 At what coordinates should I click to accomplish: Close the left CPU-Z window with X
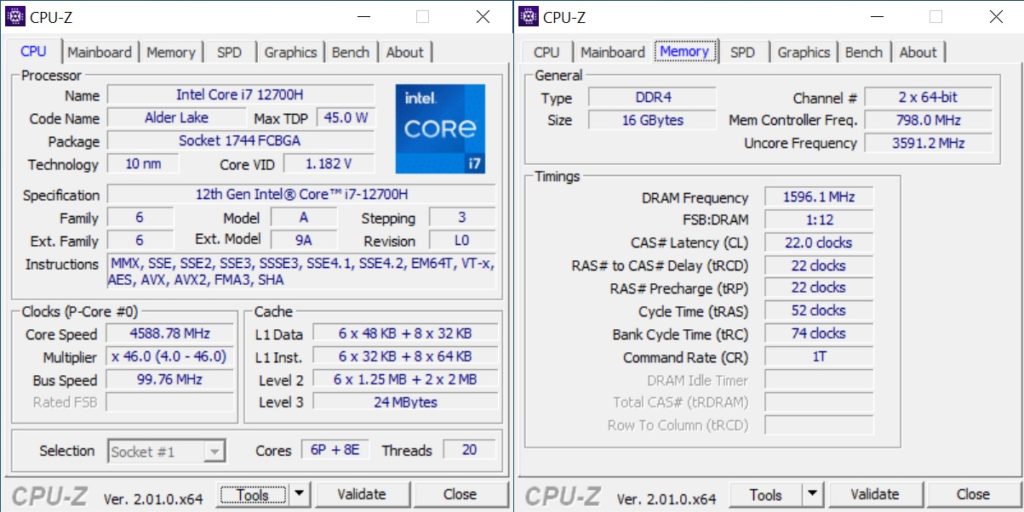tap(483, 17)
